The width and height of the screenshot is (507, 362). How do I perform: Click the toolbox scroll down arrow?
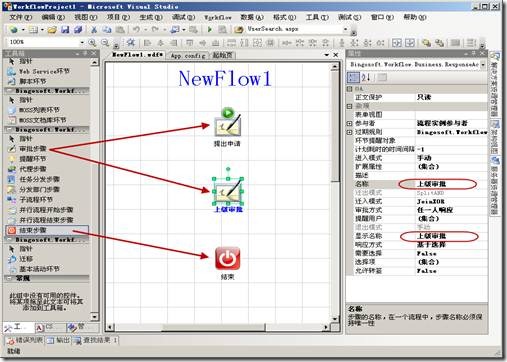[94, 316]
